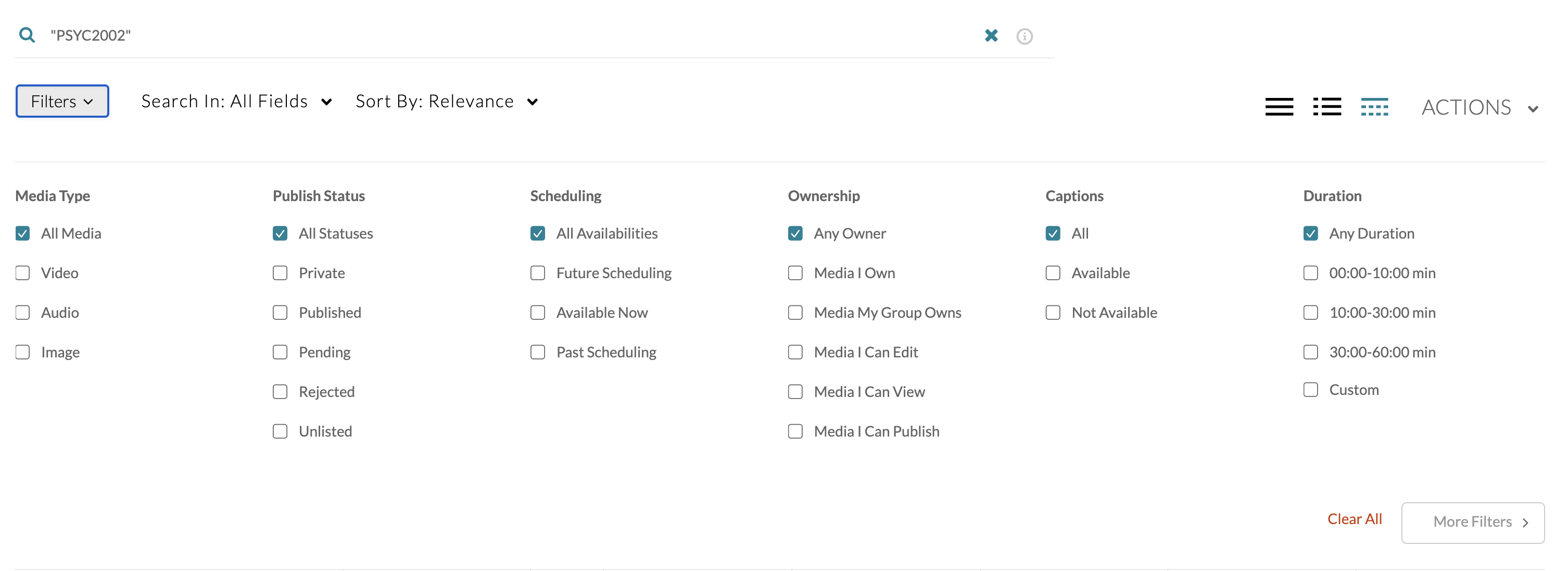
Task: Click the Clear All link
Action: click(x=1355, y=519)
